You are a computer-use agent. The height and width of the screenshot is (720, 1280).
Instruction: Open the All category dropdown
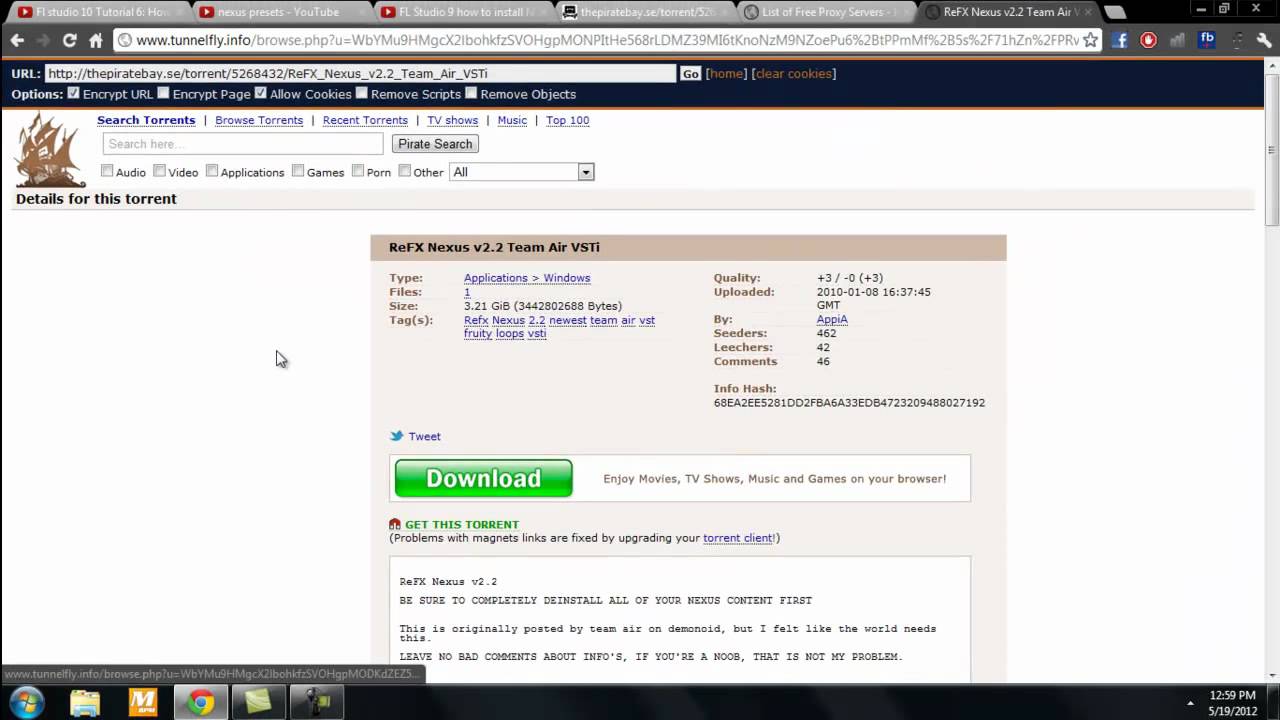(x=521, y=172)
